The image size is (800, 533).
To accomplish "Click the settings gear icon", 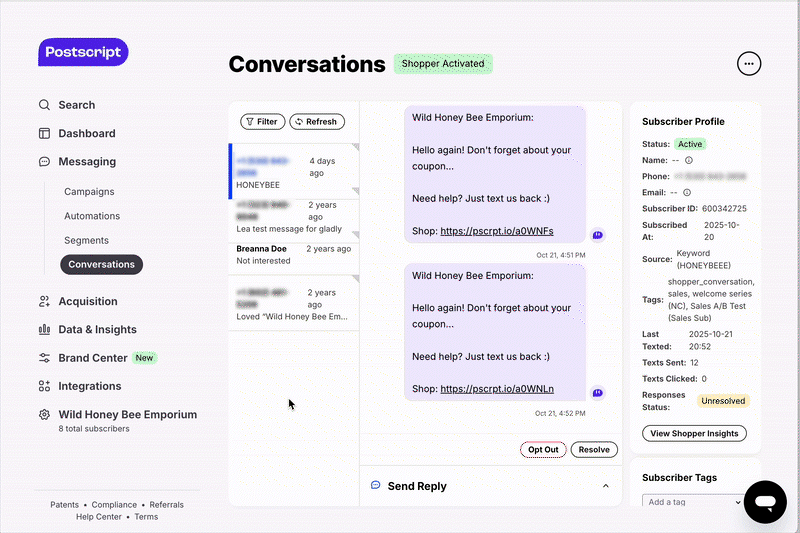I will click(x=44, y=415).
